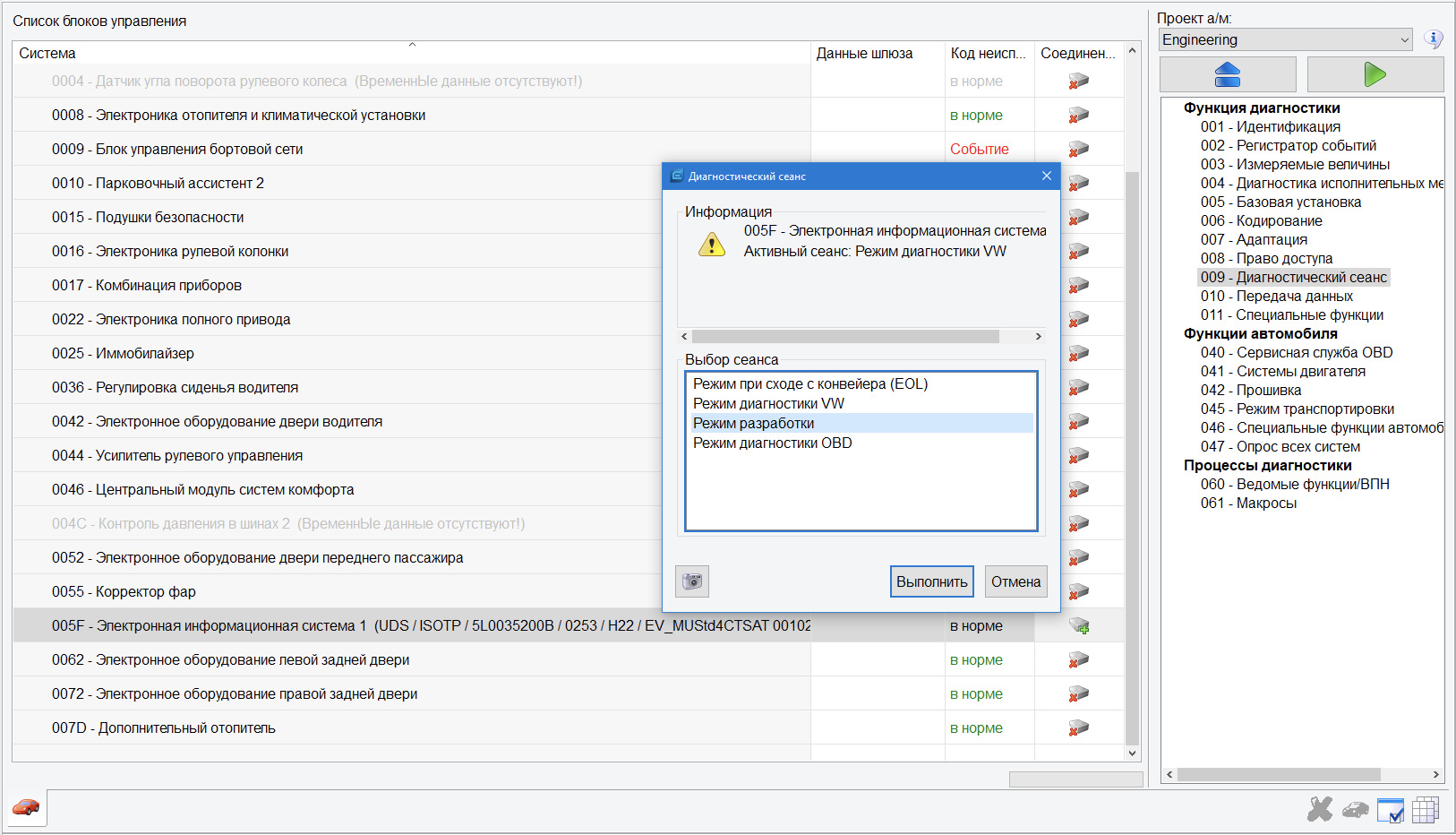The width and height of the screenshot is (1456, 835).
Task: Toggle connection for 005F Электронная информационная система
Action: click(x=1081, y=625)
